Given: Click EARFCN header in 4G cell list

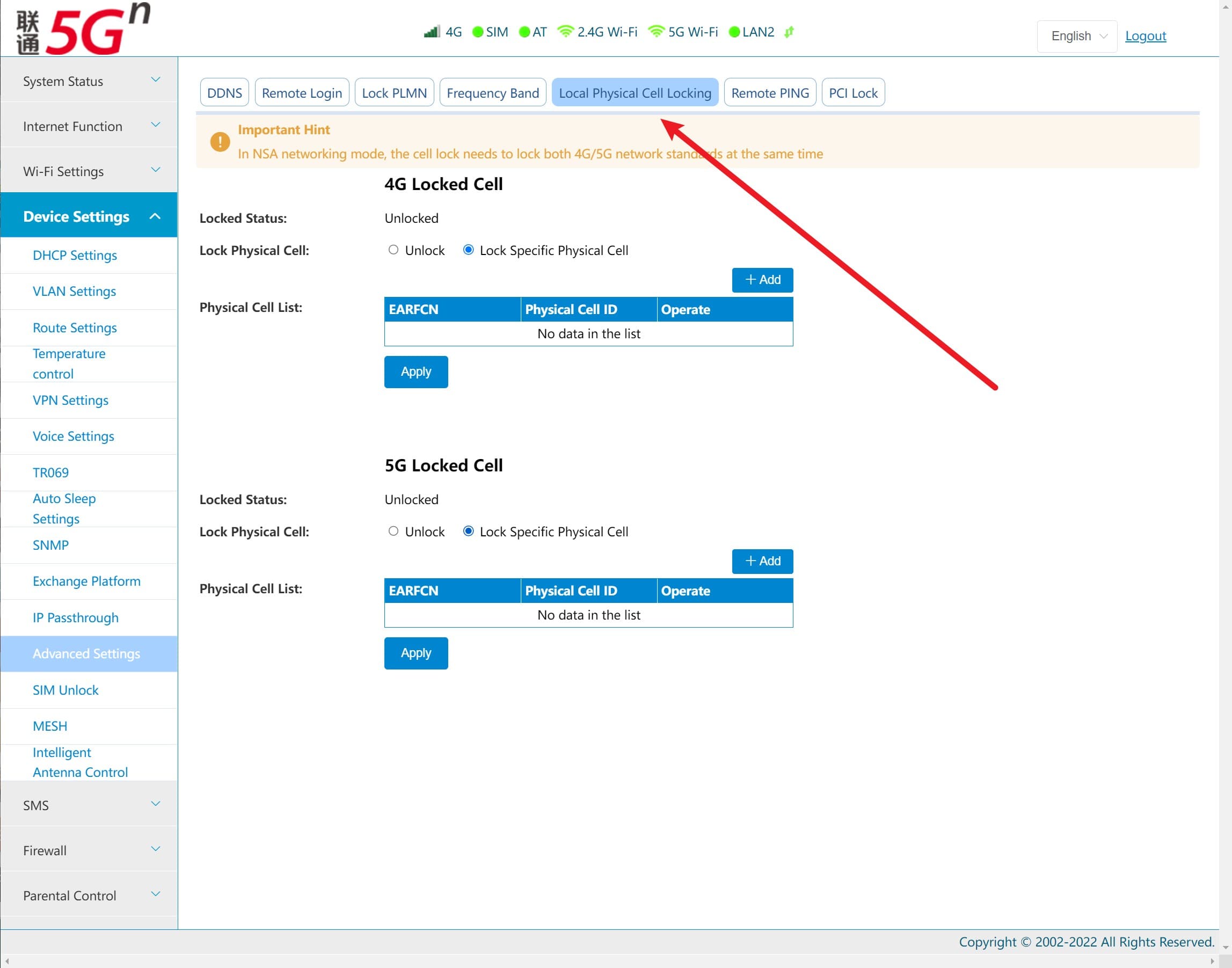Looking at the screenshot, I should tap(452, 309).
